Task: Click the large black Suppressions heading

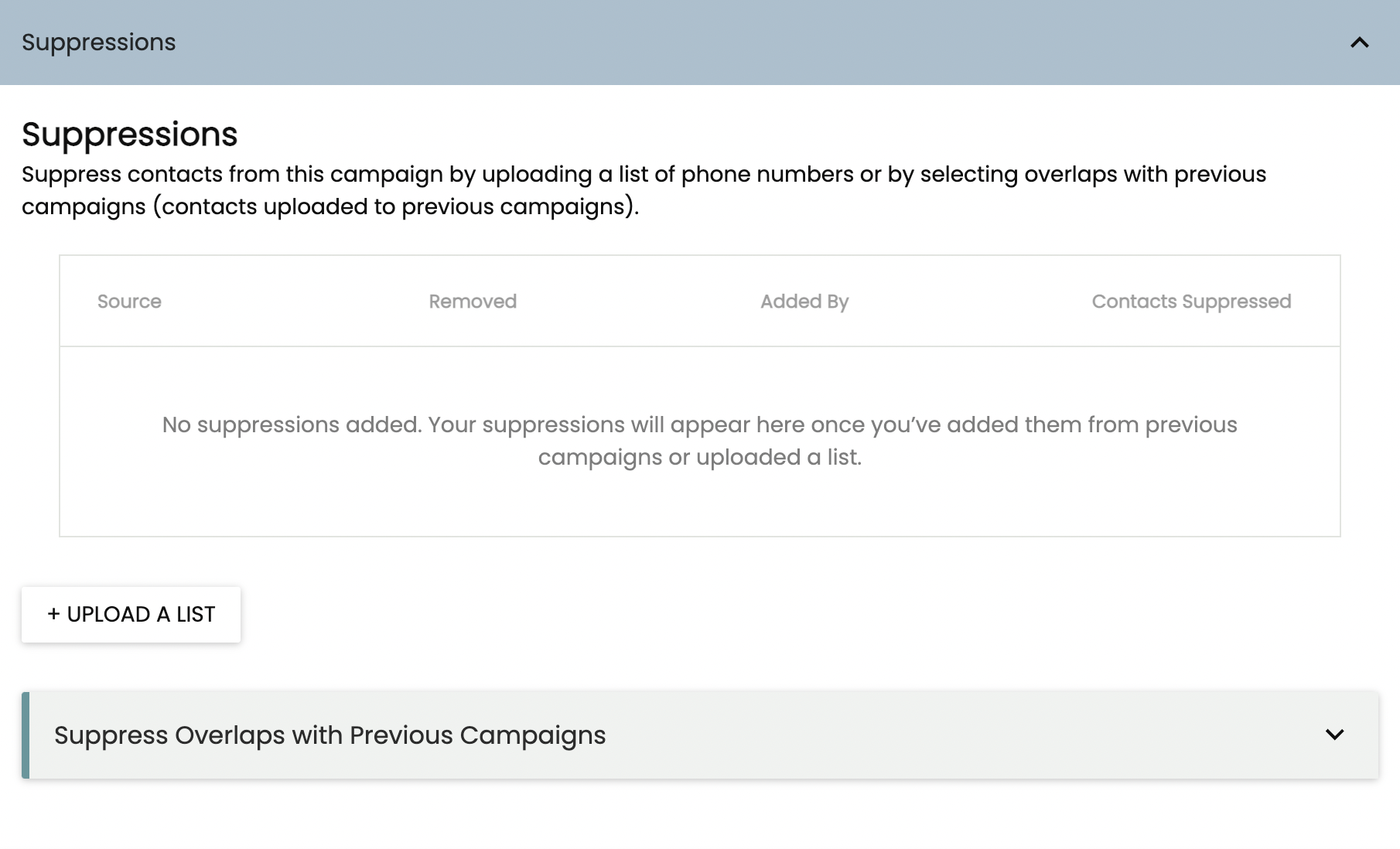Action: [x=129, y=135]
